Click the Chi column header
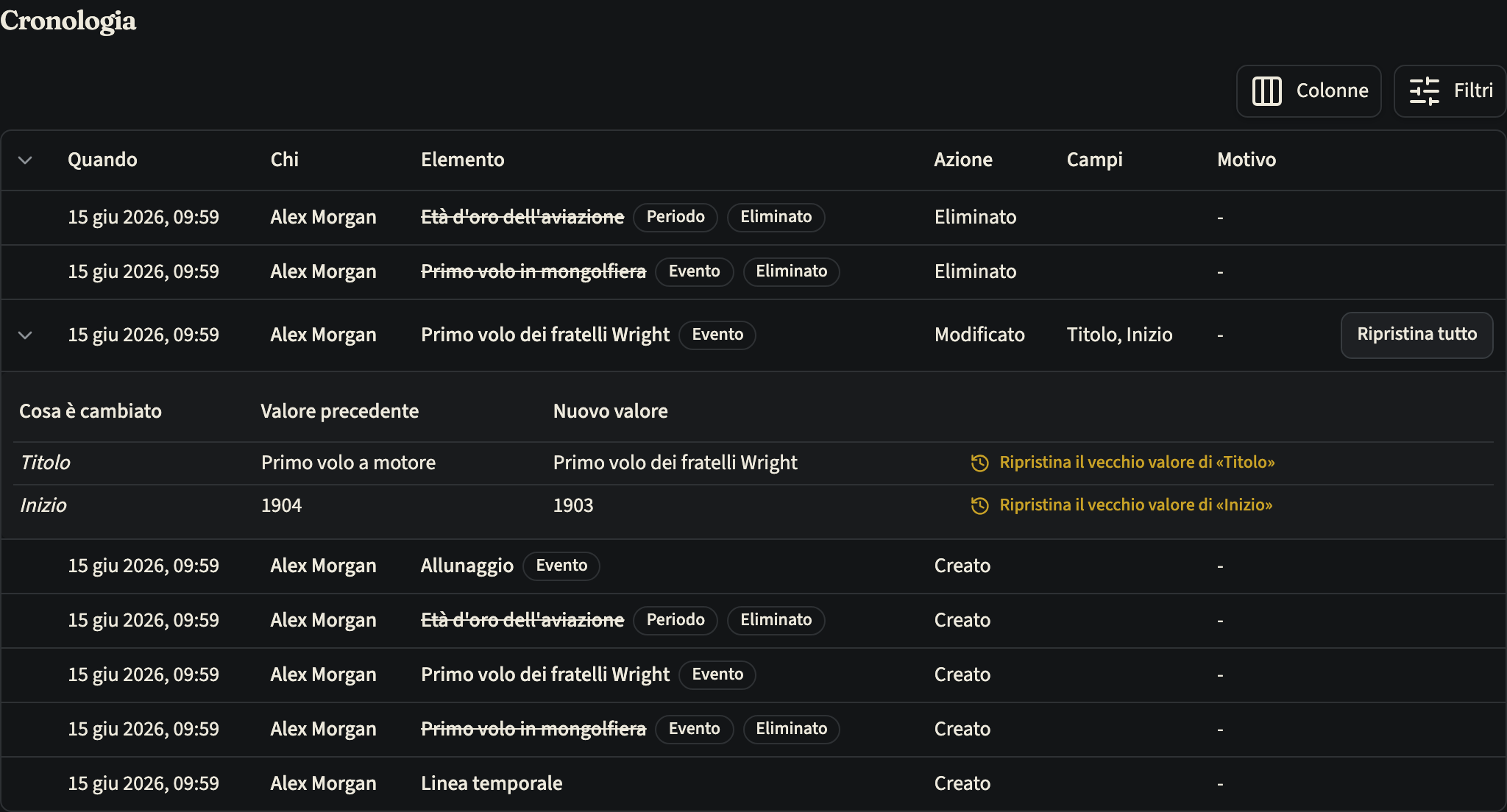 pos(285,160)
